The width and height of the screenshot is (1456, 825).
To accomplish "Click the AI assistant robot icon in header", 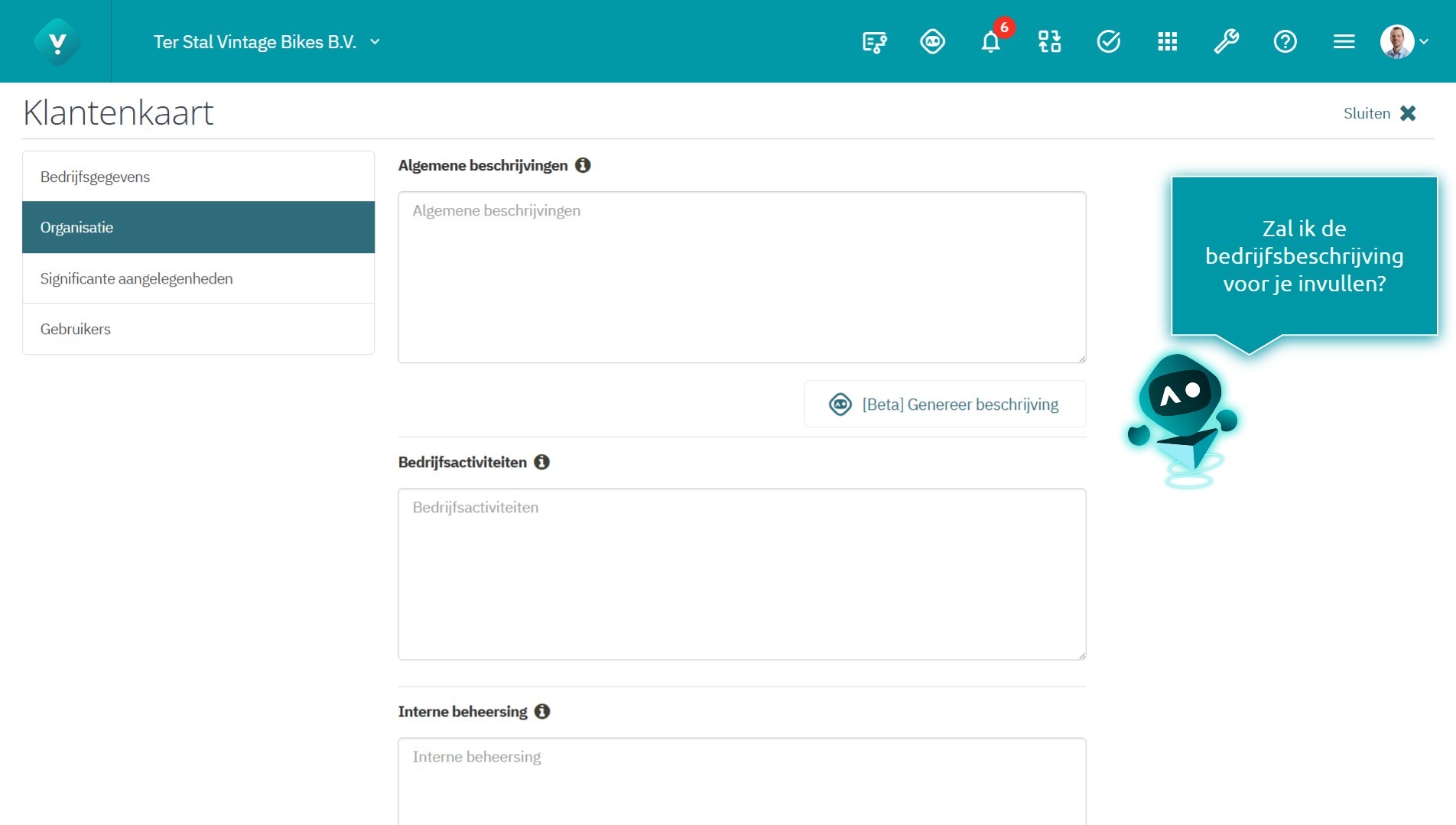I will click(932, 41).
